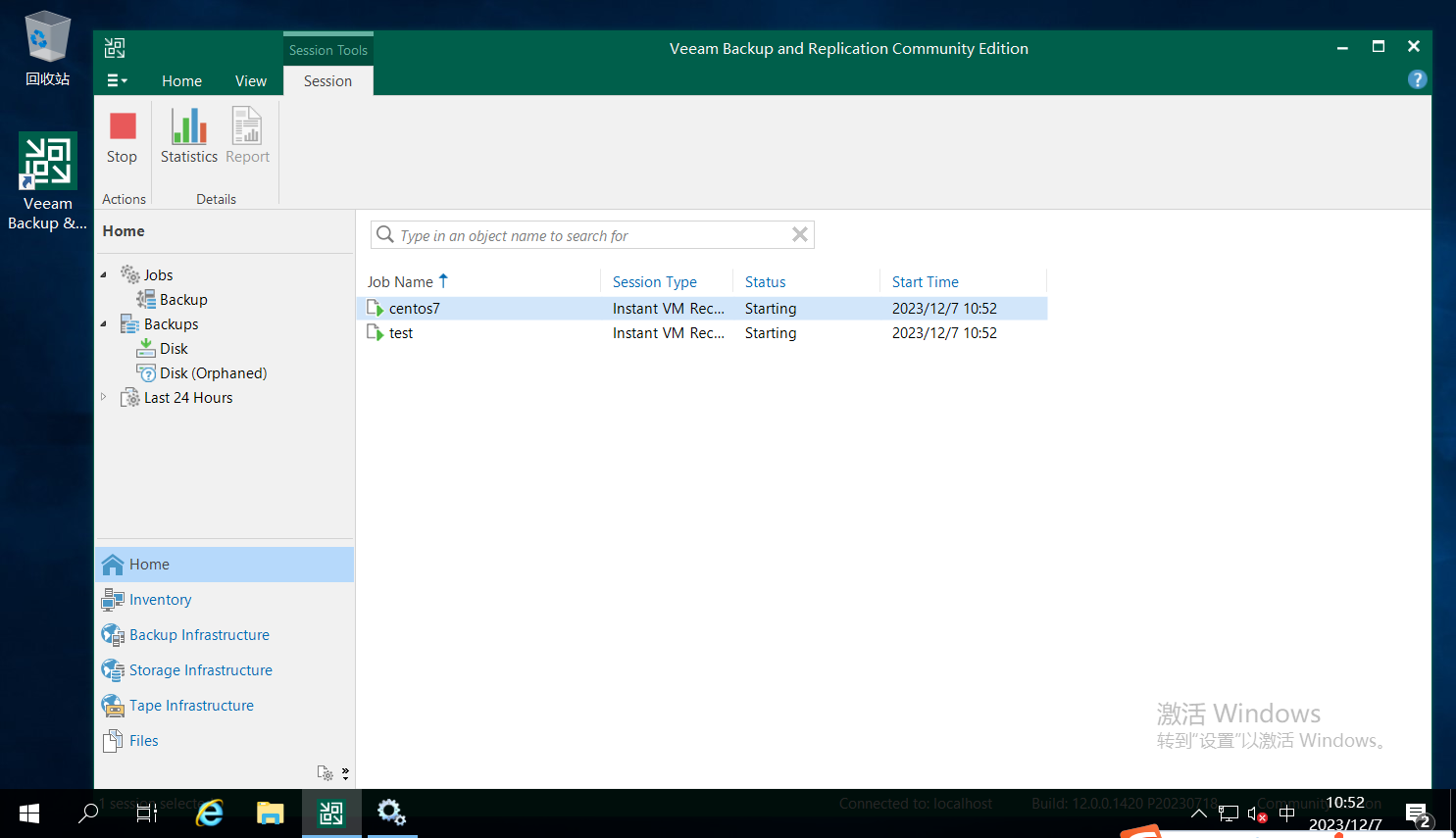Open the Home view pane
The width and height of the screenshot is (1456, 838).
[x=225, y=565]
